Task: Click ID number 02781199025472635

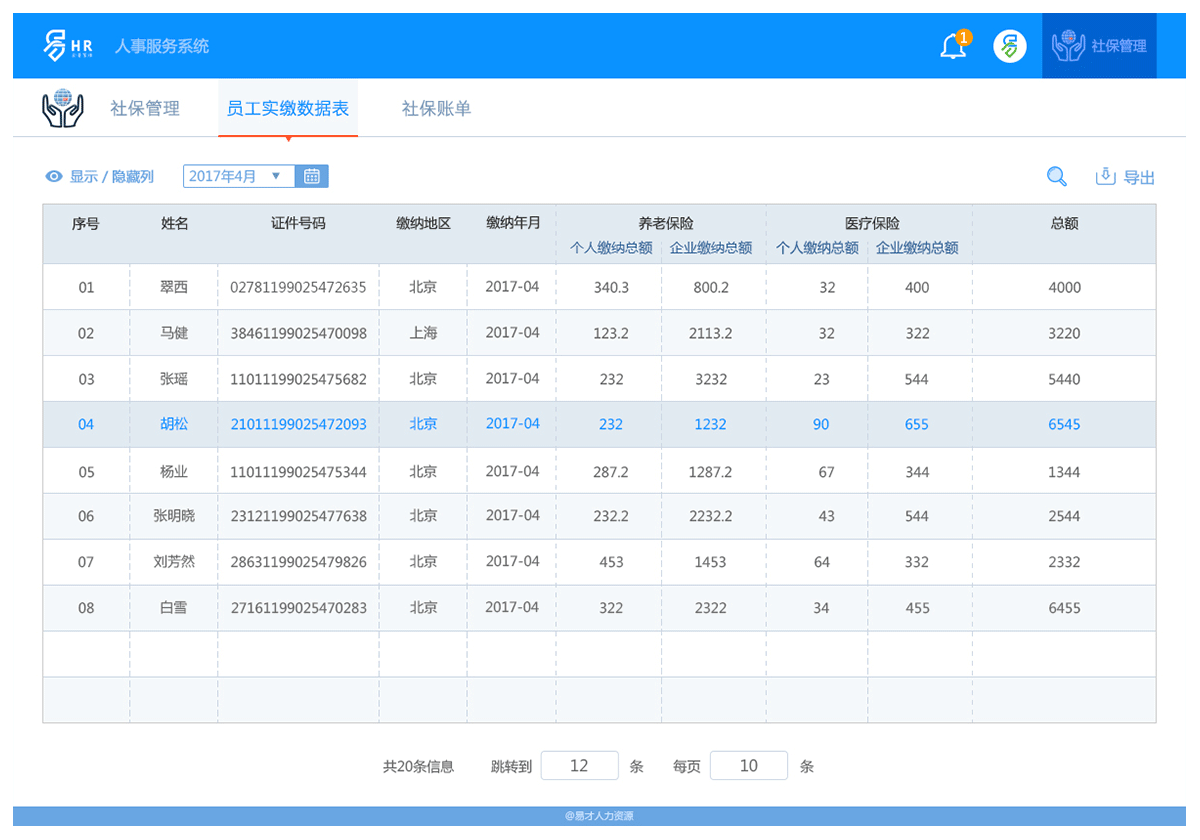Action: tap(298, 288)
